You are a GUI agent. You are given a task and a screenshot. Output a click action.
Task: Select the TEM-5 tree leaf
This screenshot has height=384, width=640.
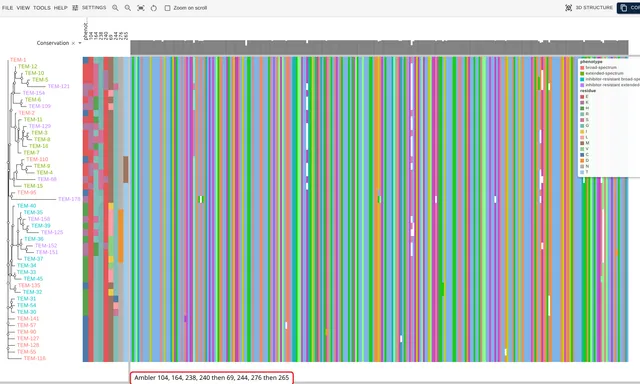click(40, 80)
